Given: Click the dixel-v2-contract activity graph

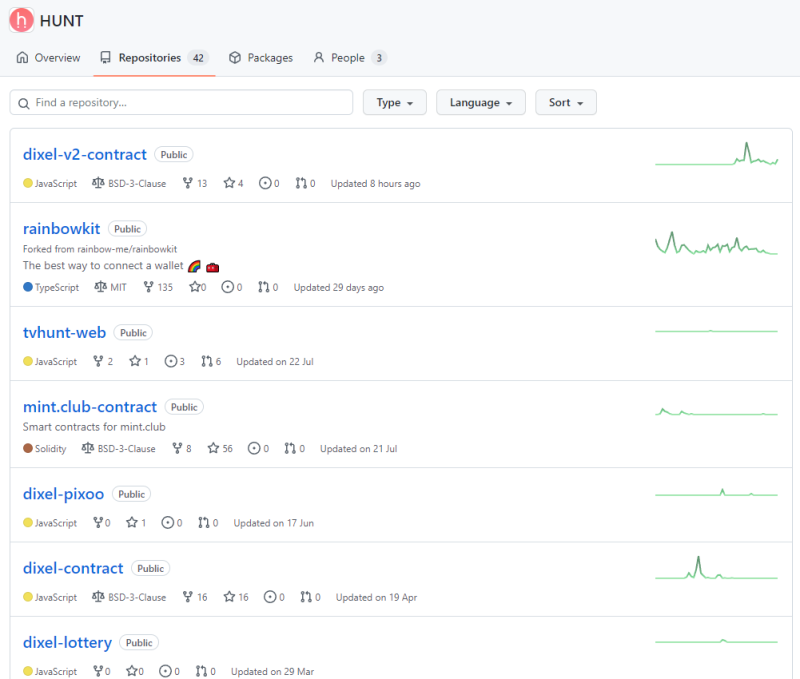Looking at the screenshot, I should pos(716,154).
